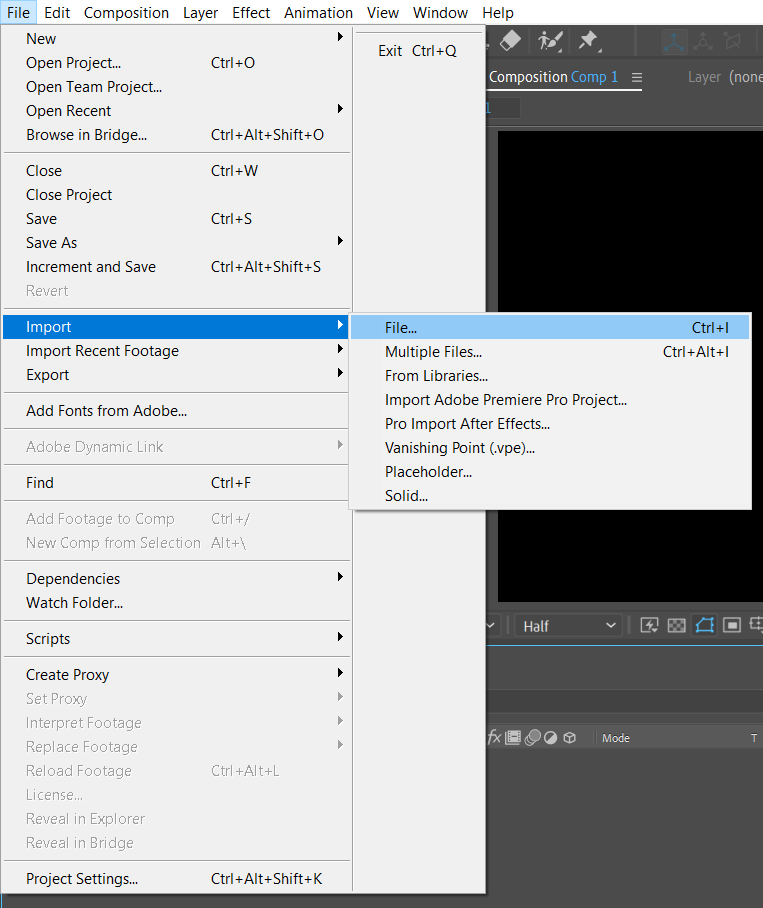Screen dimensions: 763x908
Task: Select the Puppet Pin tool
Action: (x=589, y=41)
